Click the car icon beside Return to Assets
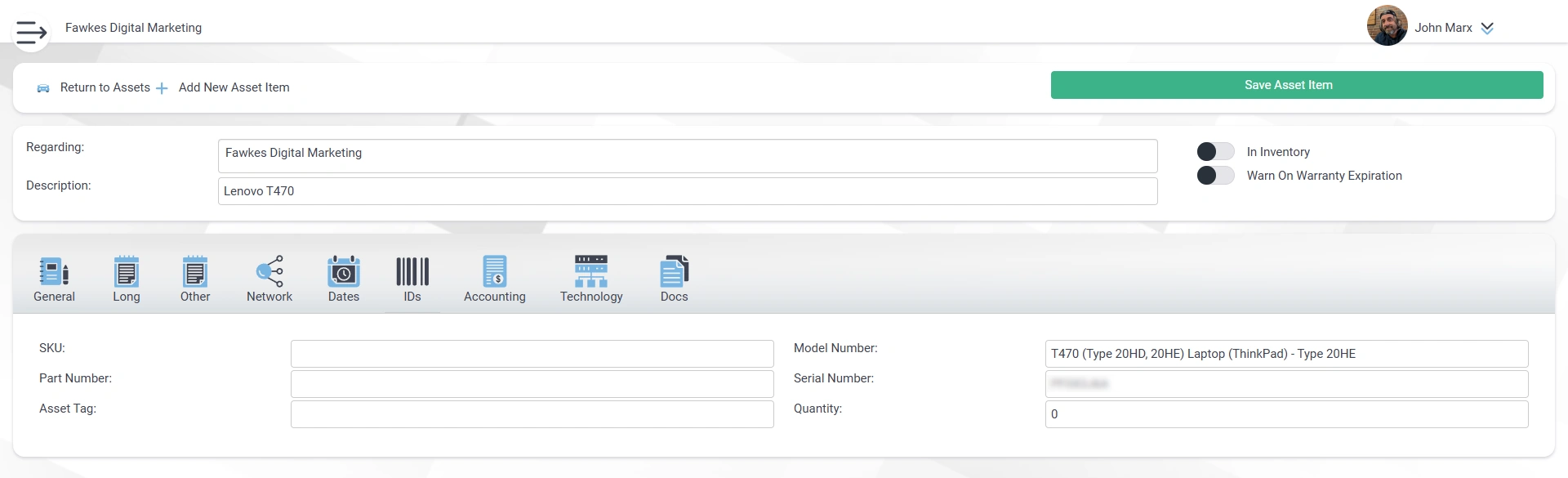1568x478 pixels. 43,88
